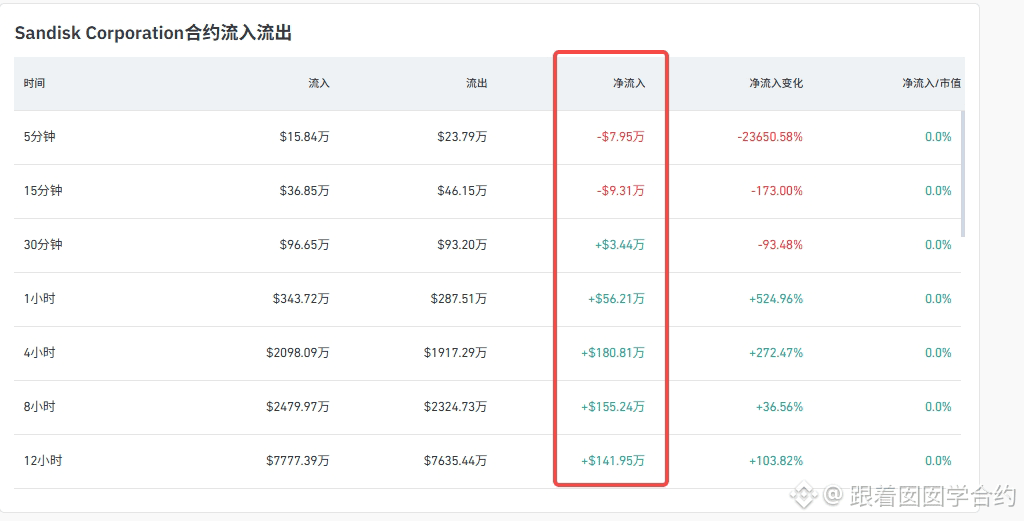Click change value +103.82%
This screenshot has height=521, width=1024.
coord(776,461)
